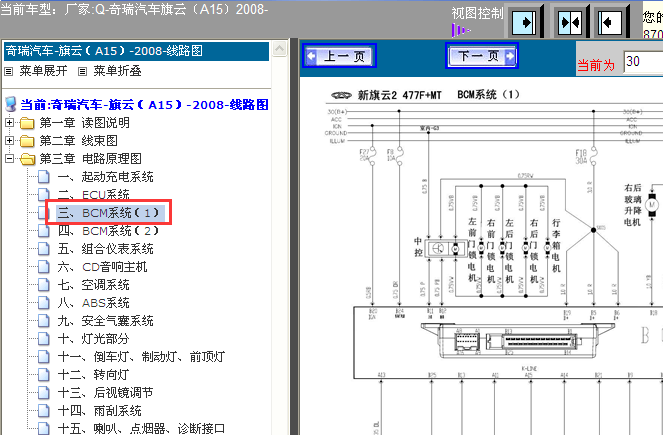Click 菜单展开 to expand all menus

pos(43,71)
